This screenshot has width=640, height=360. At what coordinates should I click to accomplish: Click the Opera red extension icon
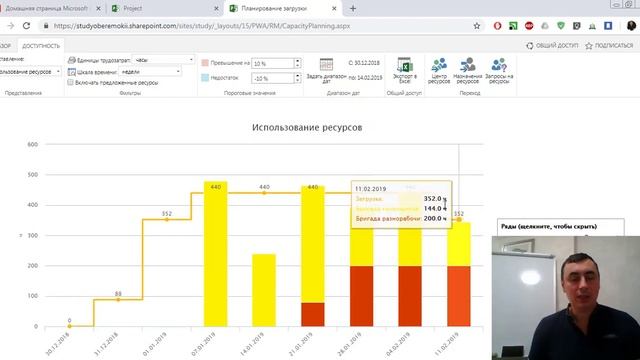click(497, 26)
